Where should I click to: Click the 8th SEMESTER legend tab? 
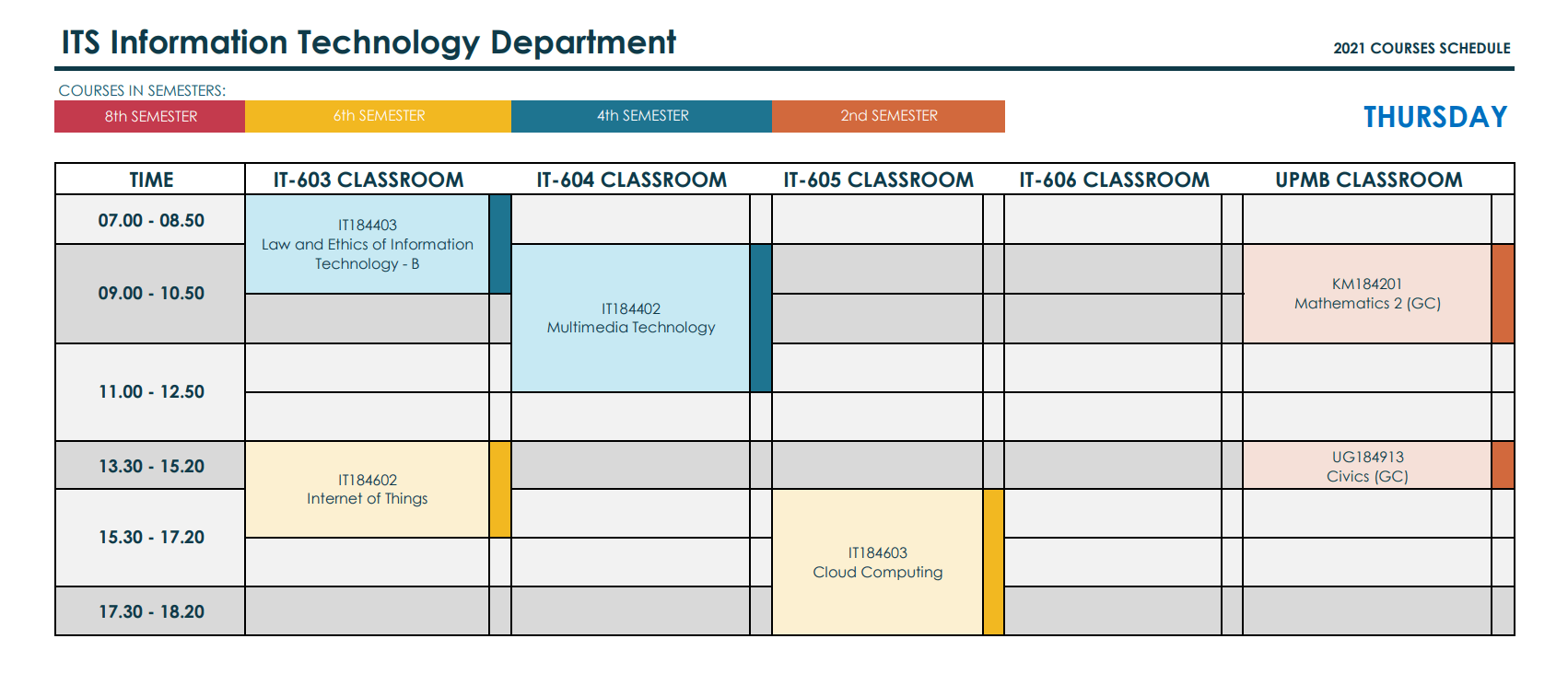pos(150,116)
